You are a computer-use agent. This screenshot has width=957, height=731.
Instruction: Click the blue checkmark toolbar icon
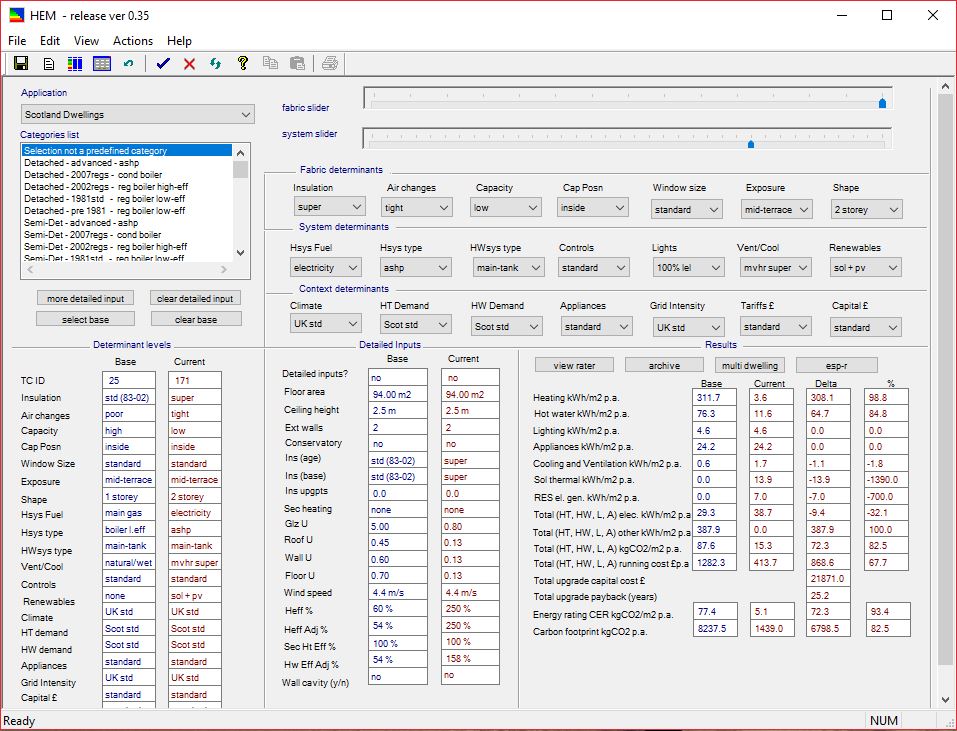point(163,64)
